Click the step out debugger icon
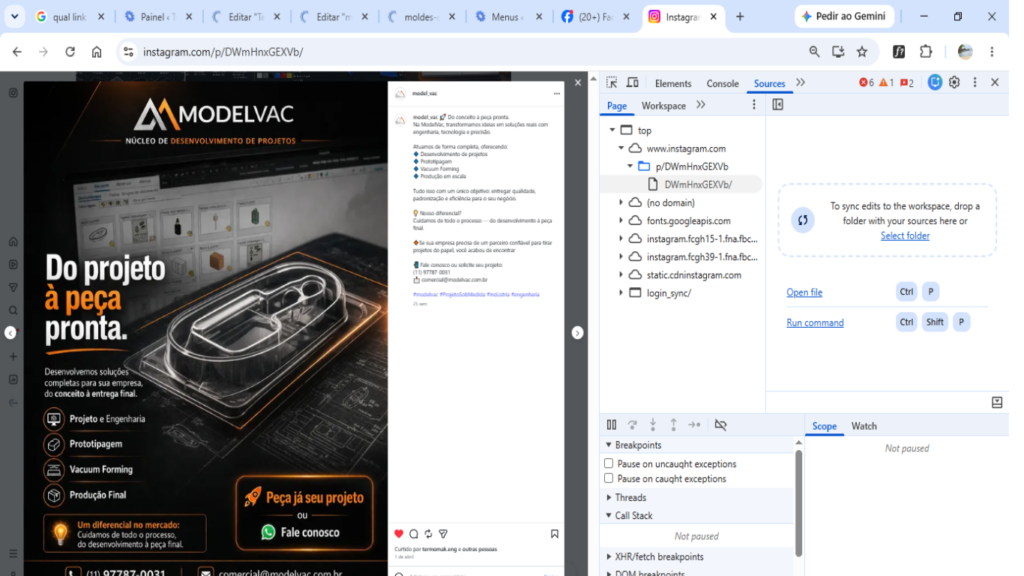 click(x=673, y=424)
